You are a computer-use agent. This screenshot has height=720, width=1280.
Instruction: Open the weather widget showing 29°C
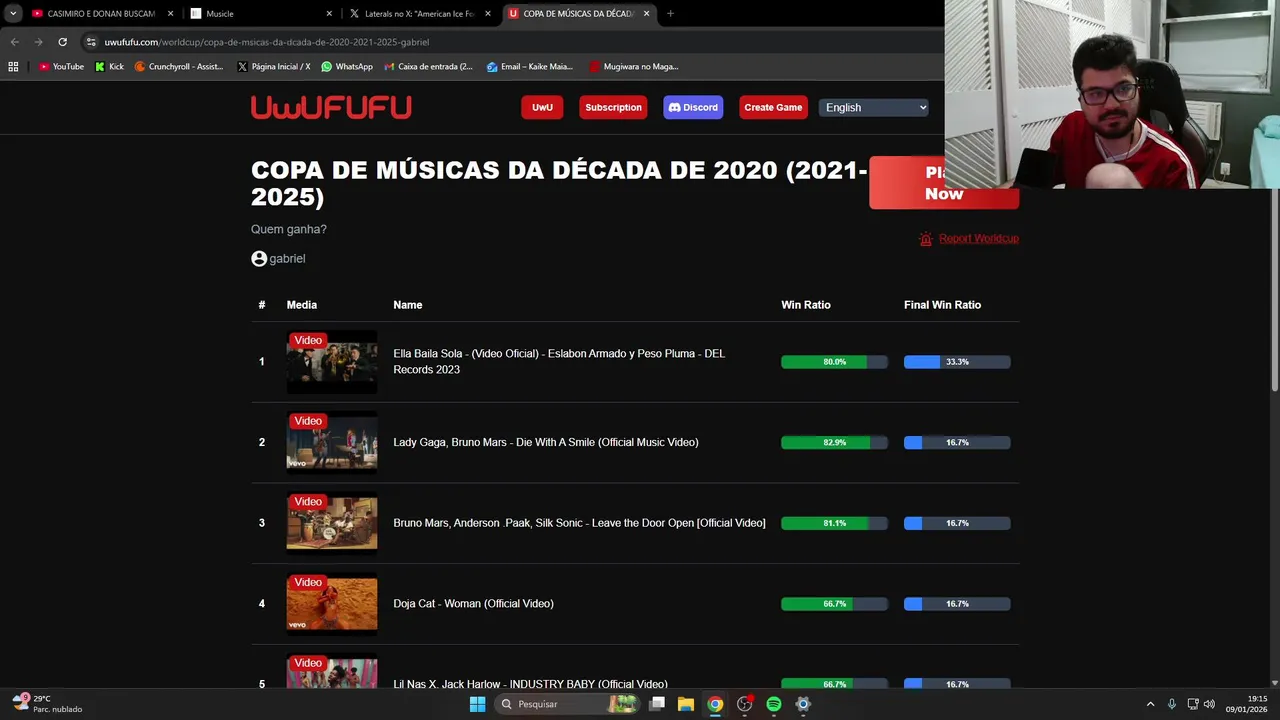47,704
